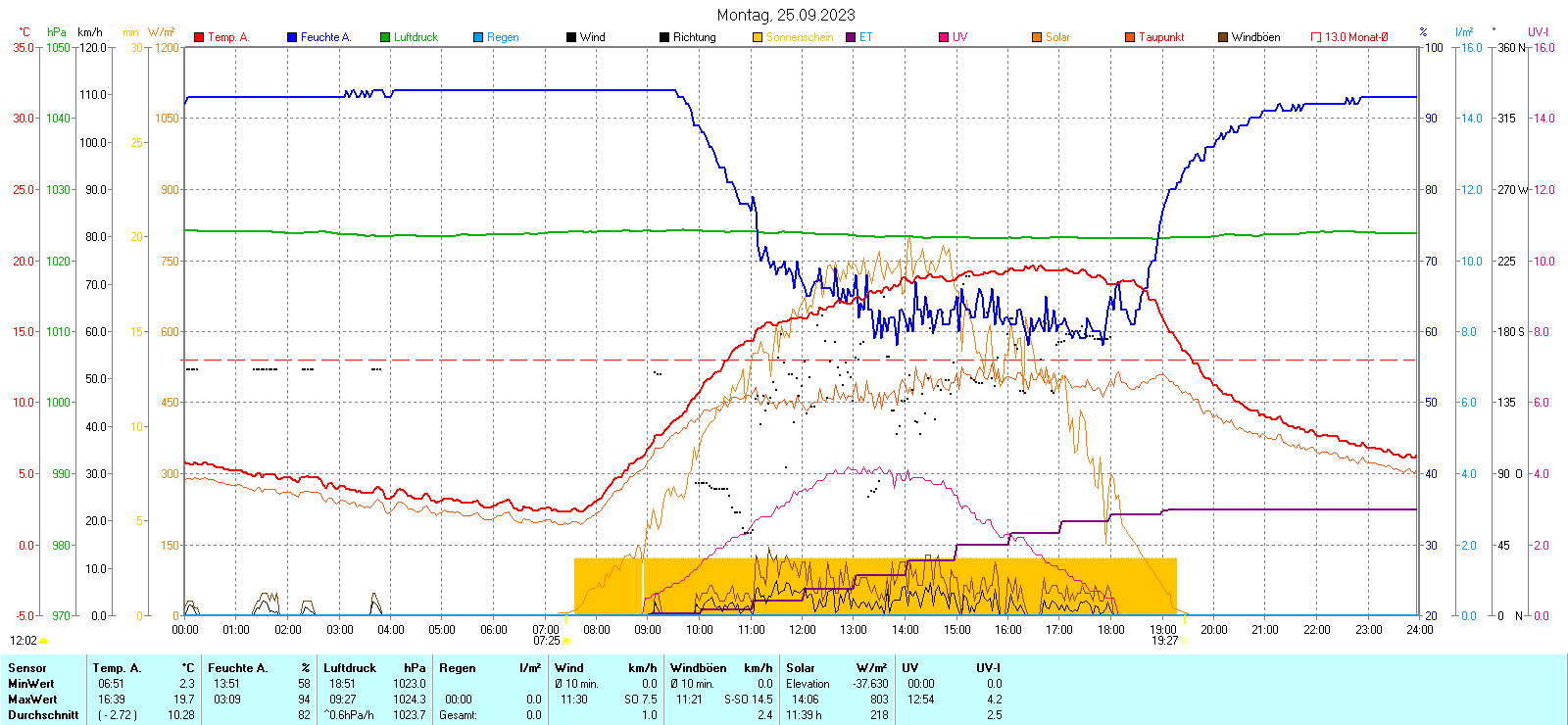1568x725 pixels.
Task: Toggle the brown Windböen legend square
Action: [x=1223, y=37]
